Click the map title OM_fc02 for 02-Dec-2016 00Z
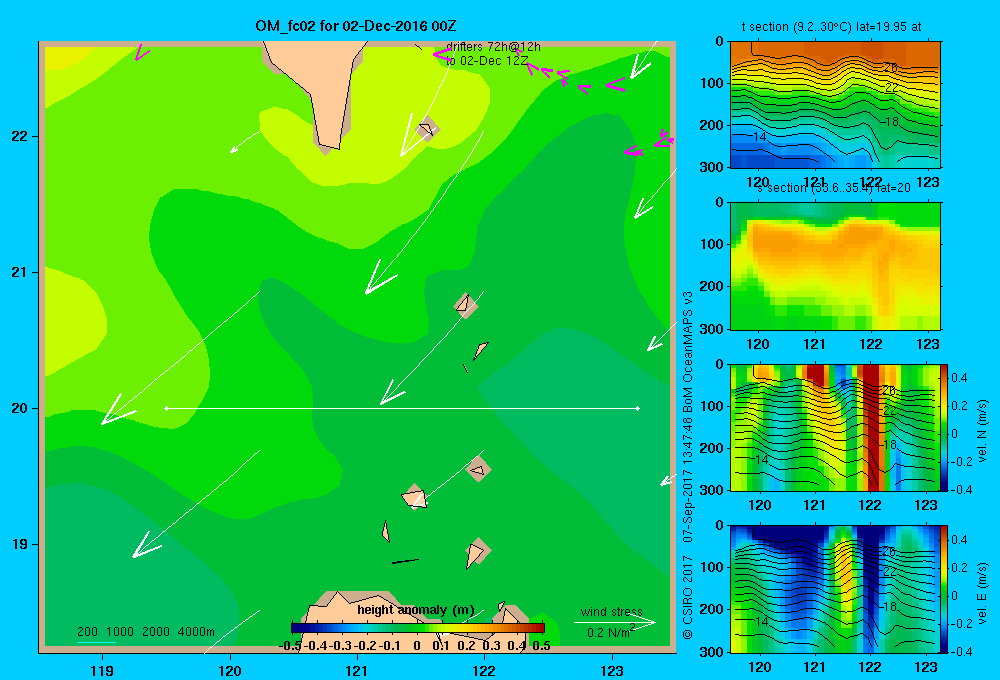The width and height of the screenshot is (1000, 680). (x=355, y=26)
